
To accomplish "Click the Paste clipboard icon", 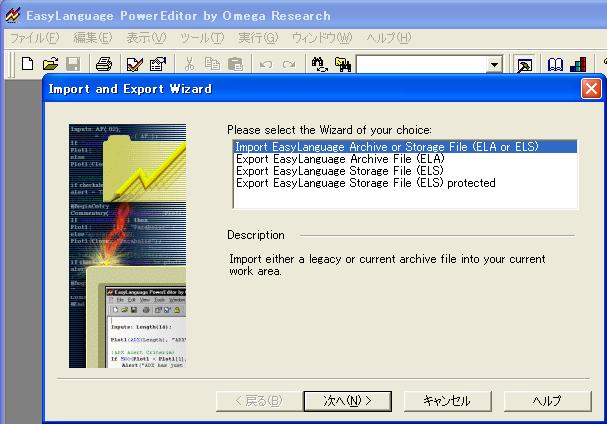I will point(235,64).
